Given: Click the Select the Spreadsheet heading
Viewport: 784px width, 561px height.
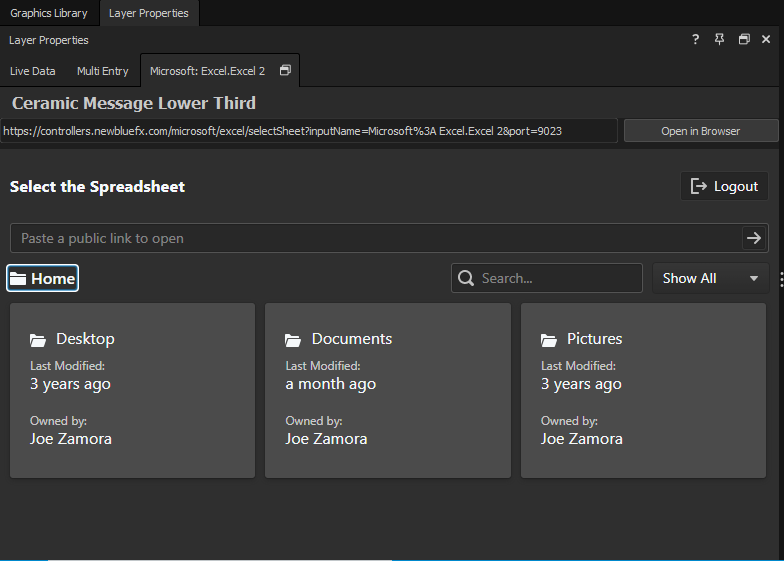Looking at the screenshot, I should [98, 186].
